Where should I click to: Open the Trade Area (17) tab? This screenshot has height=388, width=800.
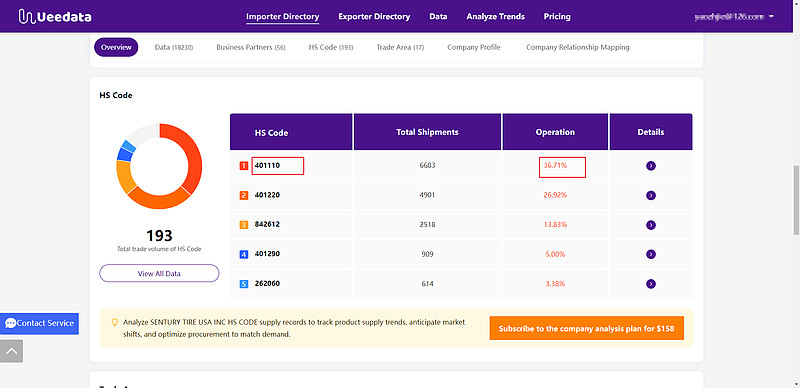pos(400,47)
